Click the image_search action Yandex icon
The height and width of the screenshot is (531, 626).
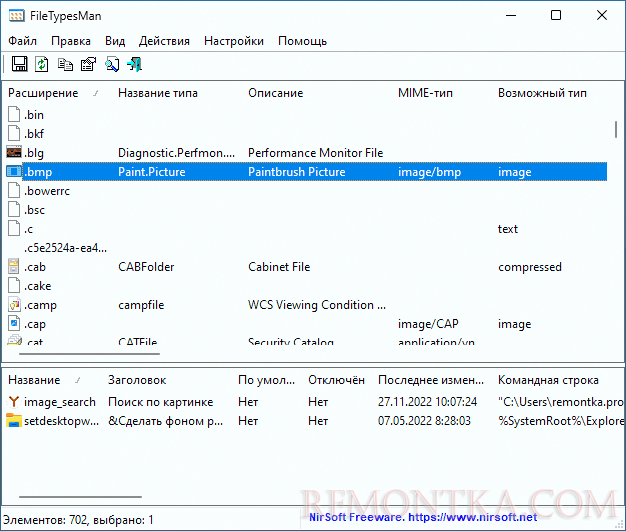tap(14, 402)
